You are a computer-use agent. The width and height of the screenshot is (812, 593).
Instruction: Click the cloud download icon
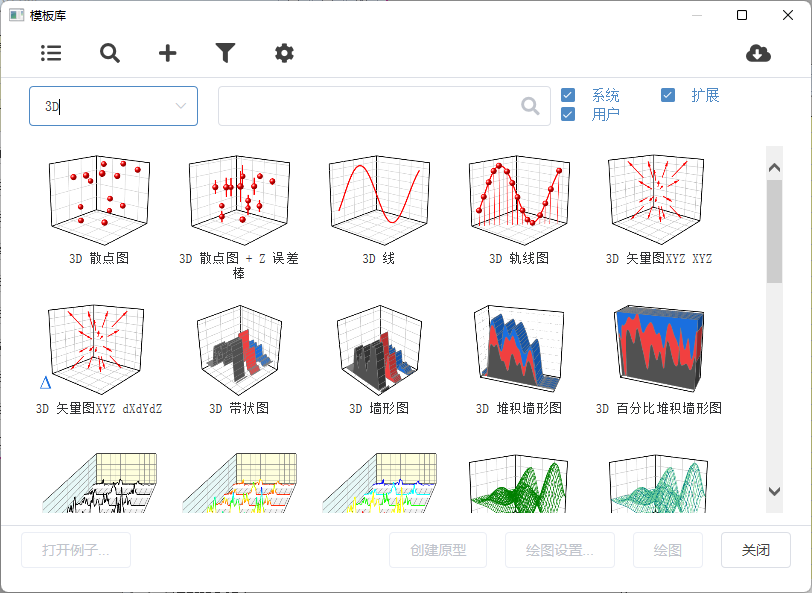coord(758,54)
